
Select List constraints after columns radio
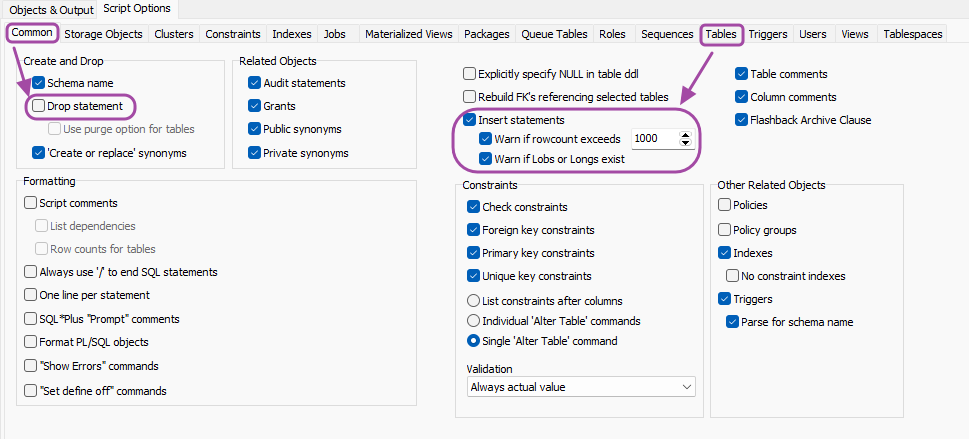tap(474, 300)
